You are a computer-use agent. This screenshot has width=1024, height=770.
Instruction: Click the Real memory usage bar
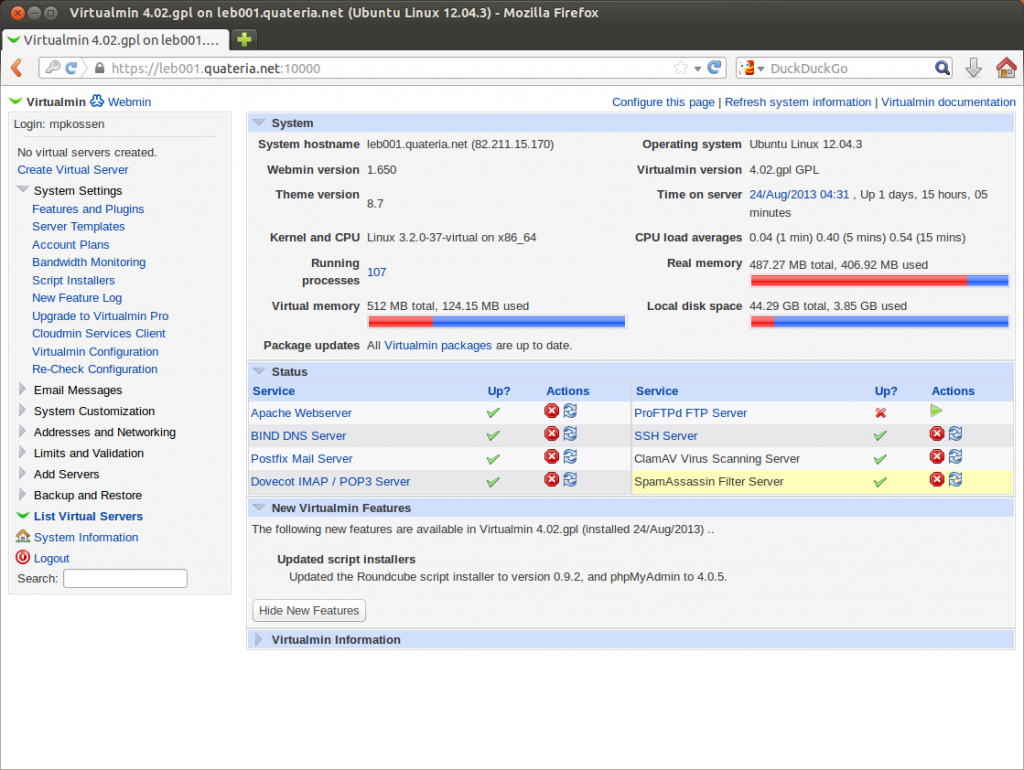click(880, 281)
